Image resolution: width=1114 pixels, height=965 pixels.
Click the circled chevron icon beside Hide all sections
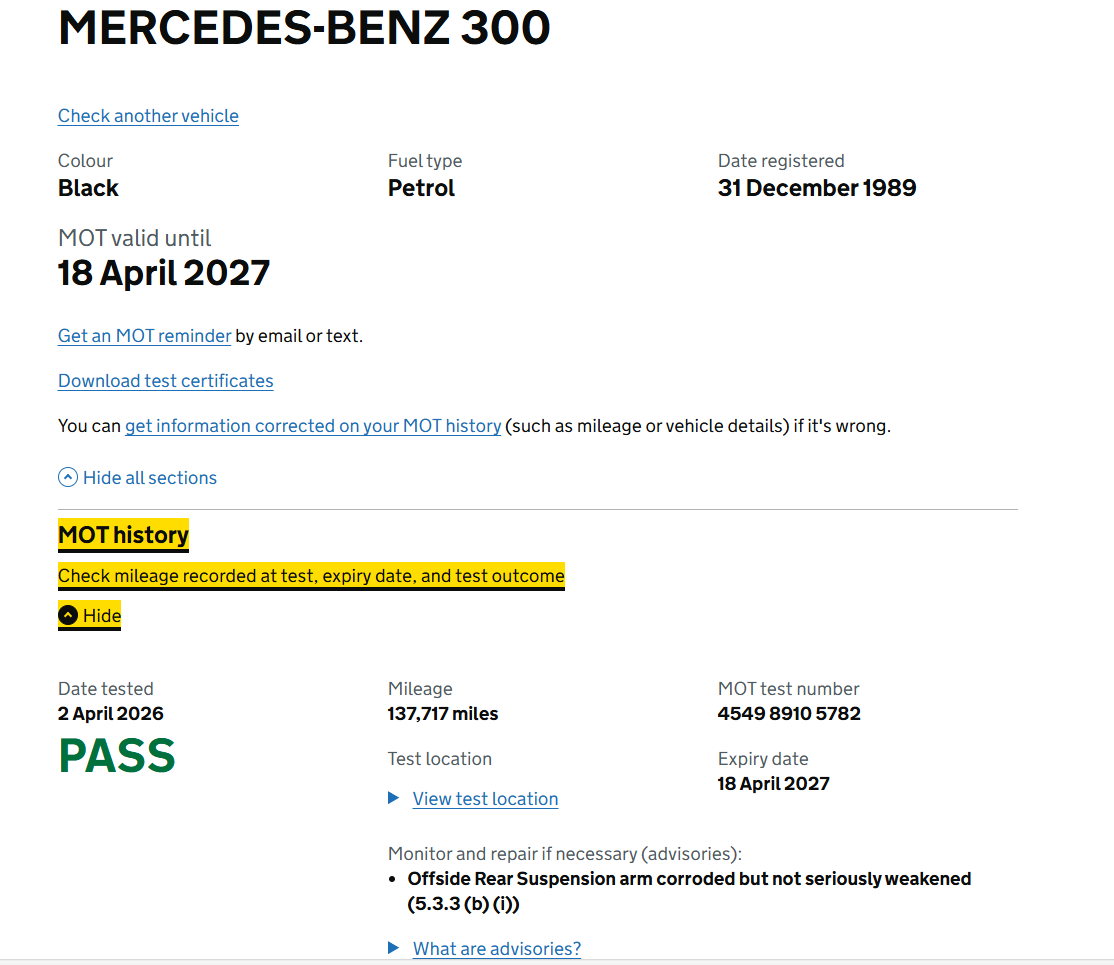pyautogui.click(x=68, y=478)
